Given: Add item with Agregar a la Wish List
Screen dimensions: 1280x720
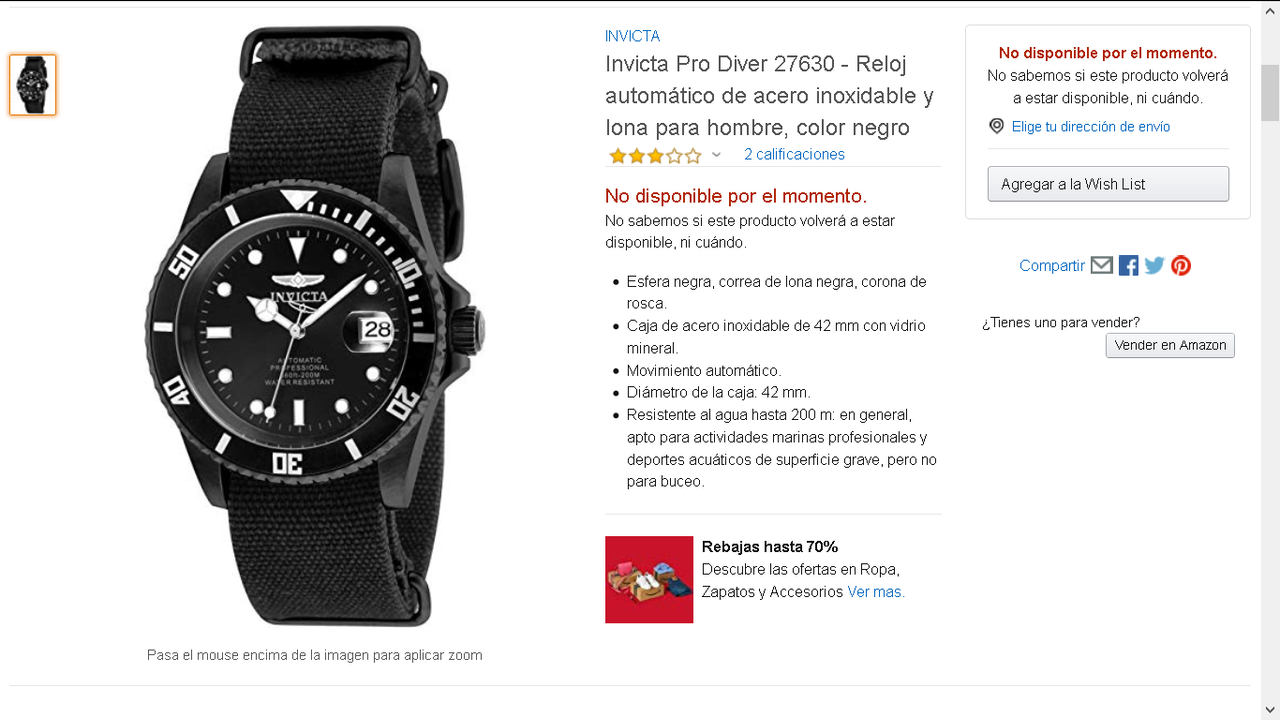Looking at the screenshot, I should coord(1108,184).
